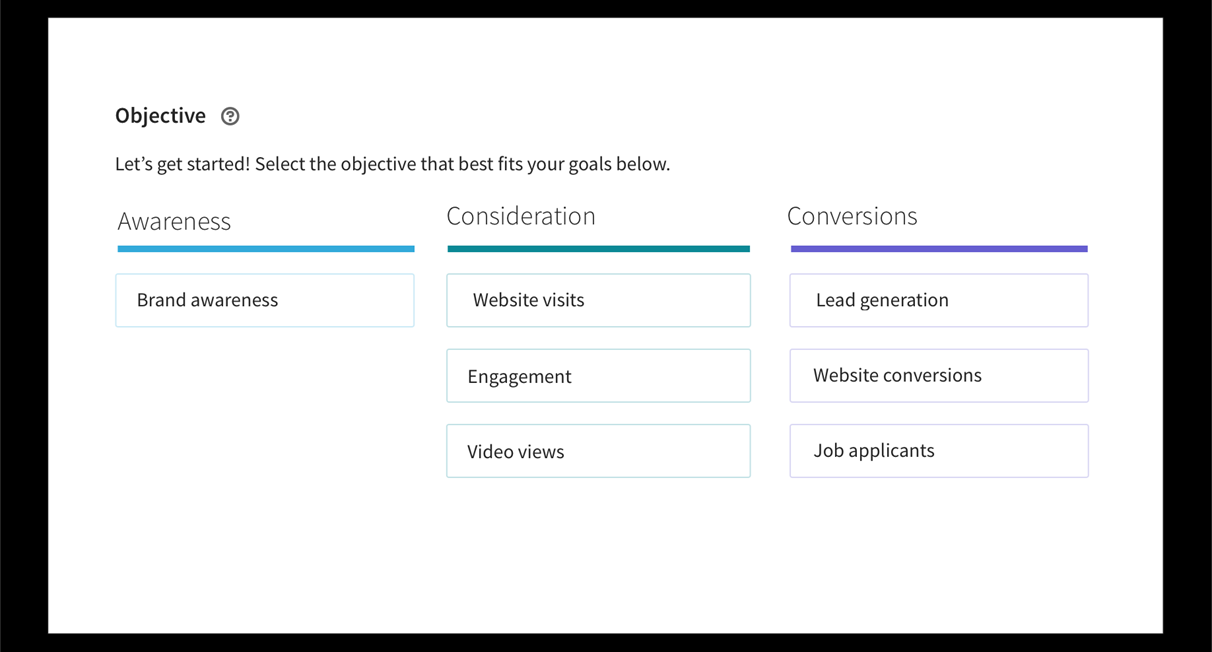Choose the Website visits objective
This screenshot has height=652, width=1212.
(598, 300)
